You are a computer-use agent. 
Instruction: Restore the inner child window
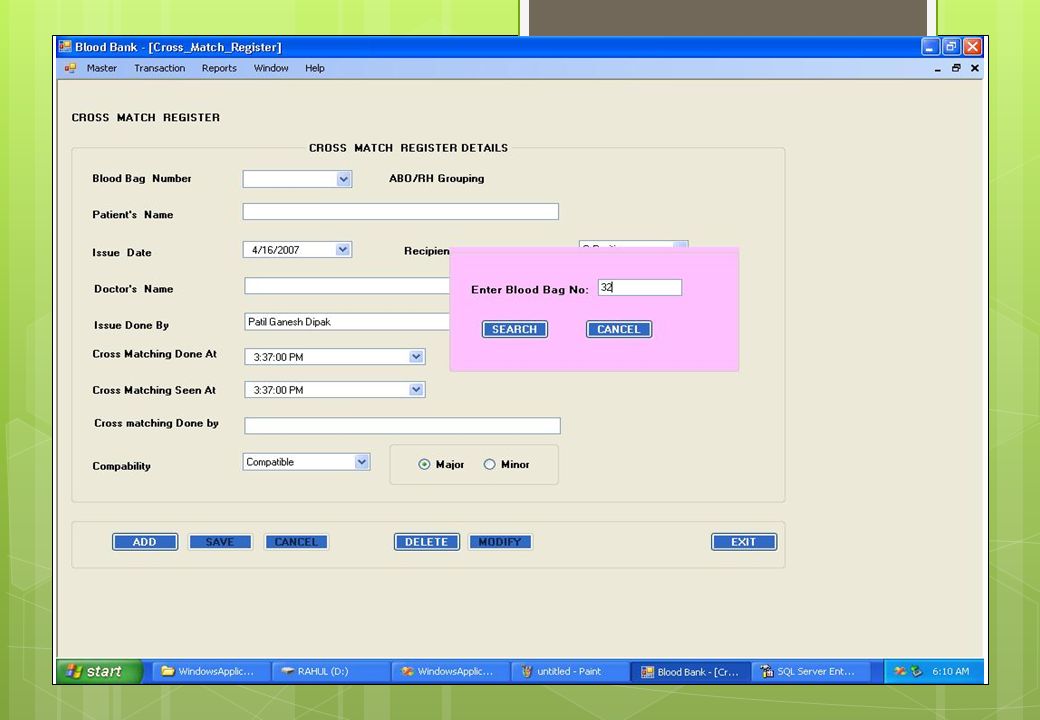[956, 68]
